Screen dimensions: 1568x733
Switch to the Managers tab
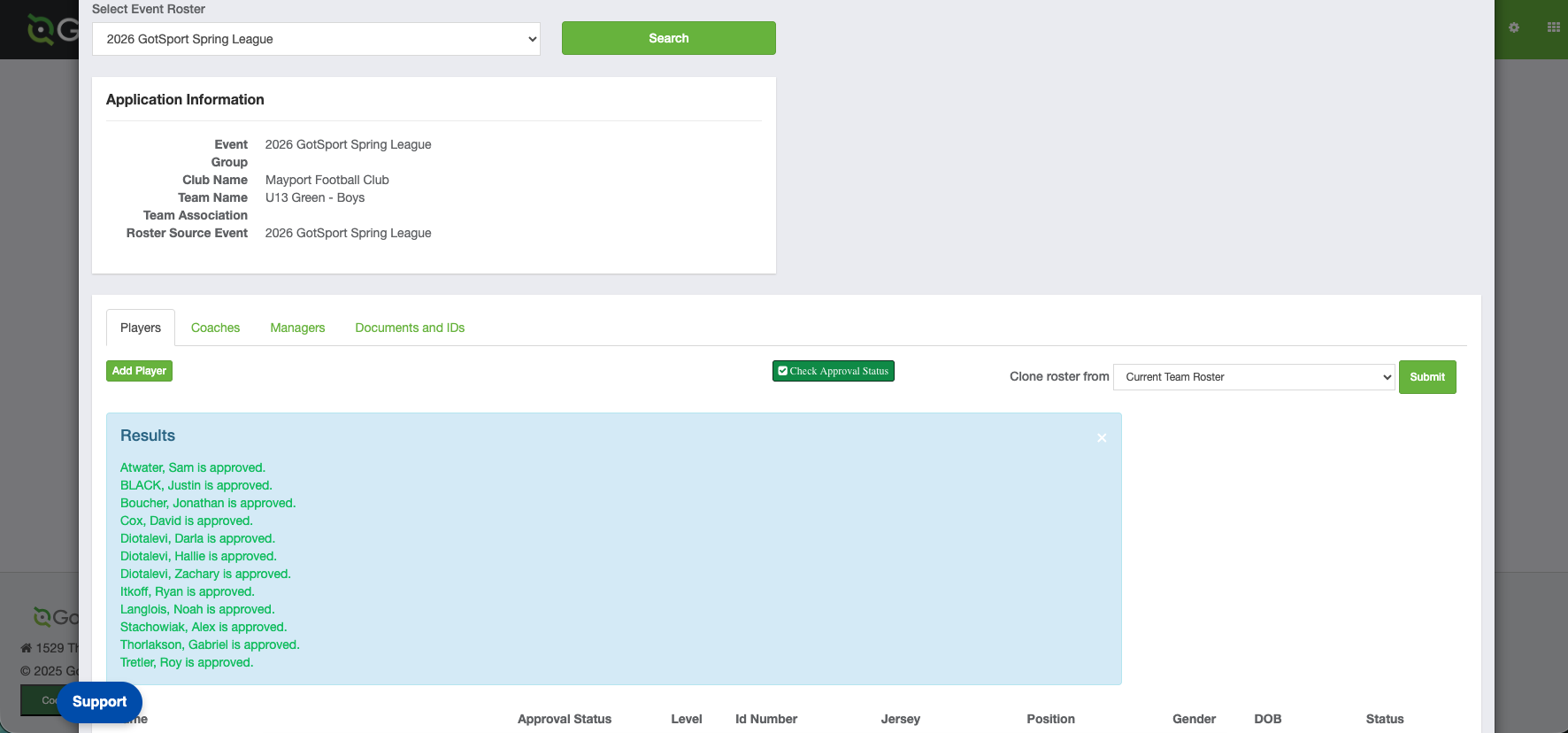click(x=297, y=328)
